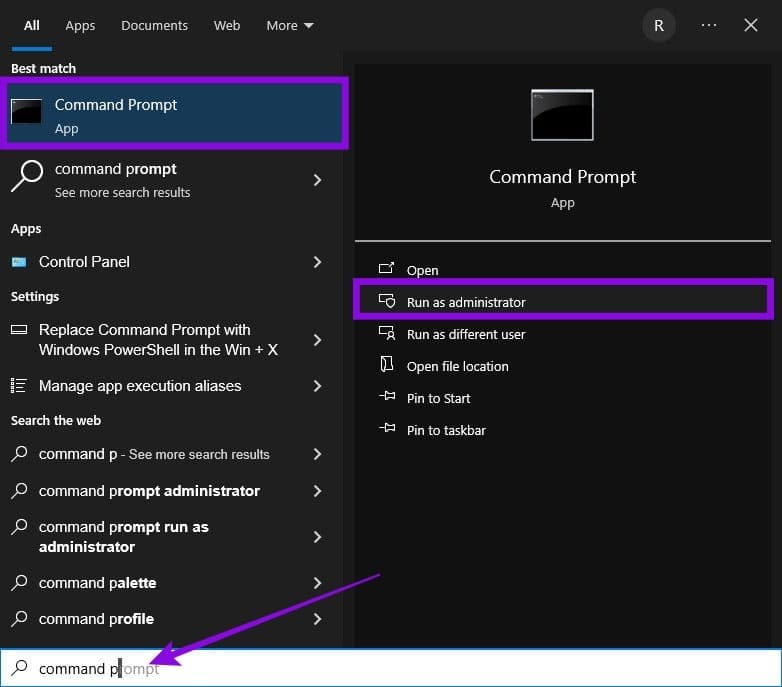The image size is (782, 687).
Task: Expand the Control Panel result chevron
Action: [x=317, y=262]
